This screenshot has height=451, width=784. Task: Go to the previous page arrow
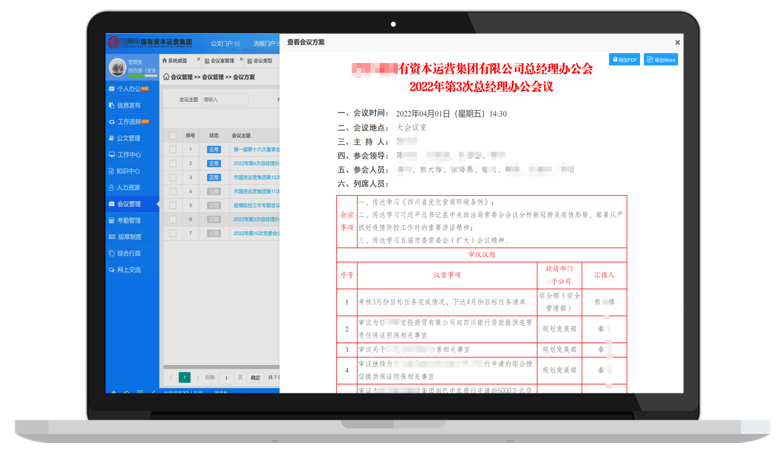point(171,378)
